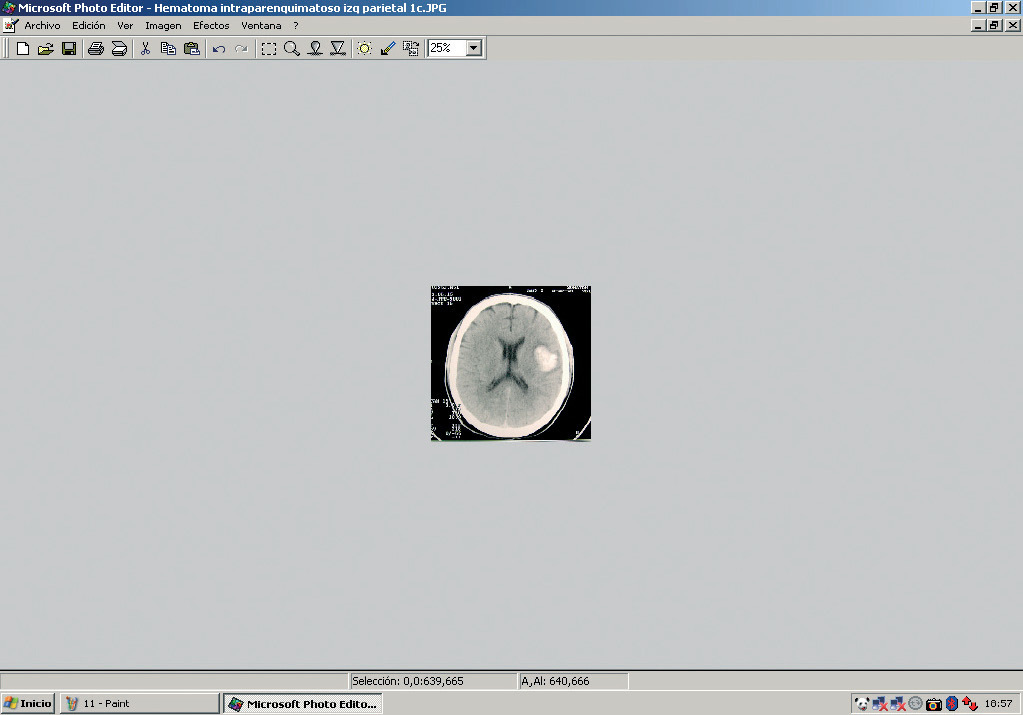Image resolution: width=1023 pixels, height=715 pixels.
Task: Activate the Zoom magnifier tool
Action: coord(292,48)
